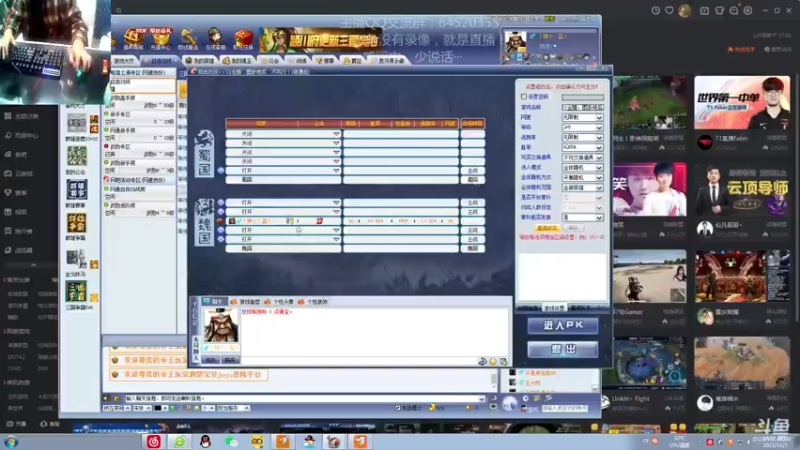Click the send arrow icon in room chat
The height and width of the screenshot is (450, 800).
point(482,361)
